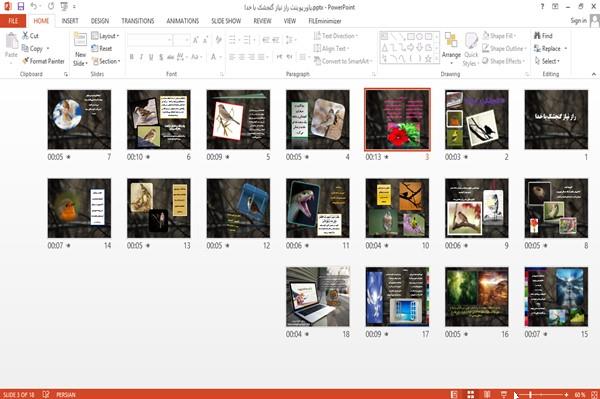
Task: Select slide 7 thumbnail
Action: click(79, 119)
